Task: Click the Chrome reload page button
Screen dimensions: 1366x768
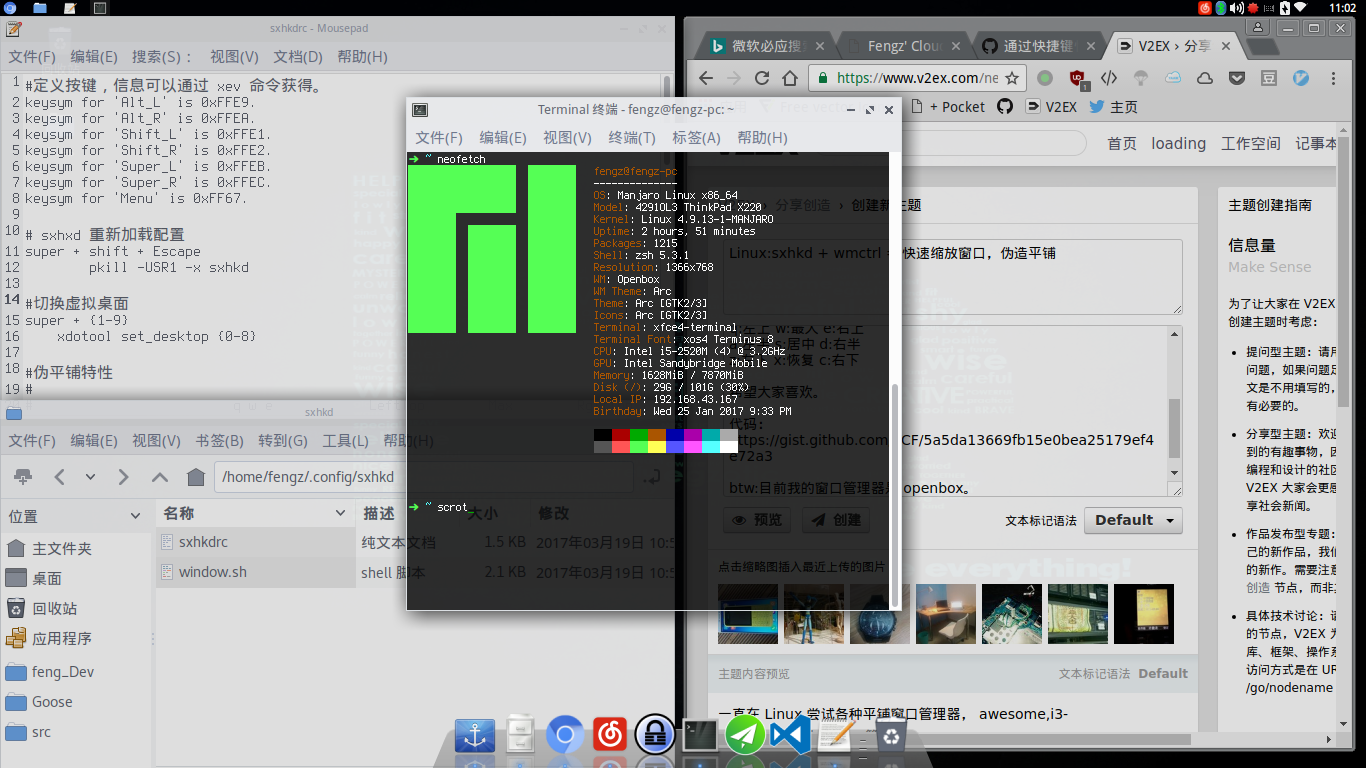Action: tap(762, 78)
